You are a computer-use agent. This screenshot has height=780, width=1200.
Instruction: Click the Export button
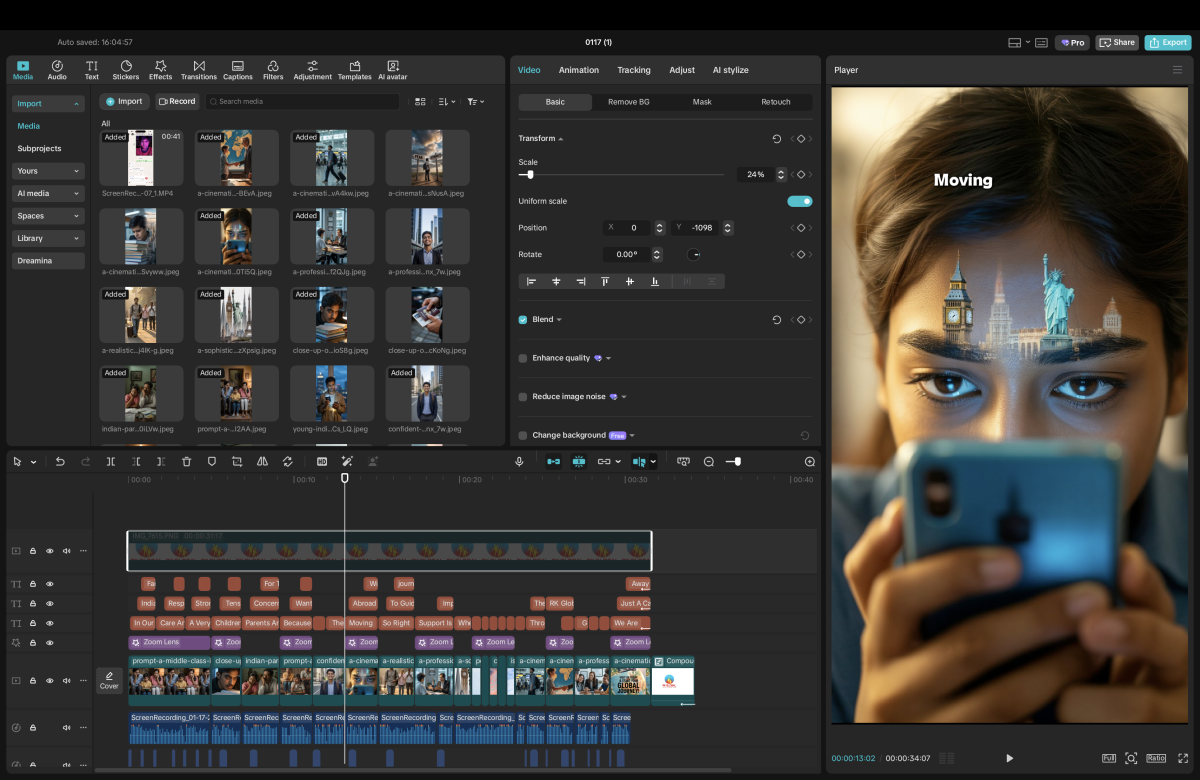pos(1168,43)
